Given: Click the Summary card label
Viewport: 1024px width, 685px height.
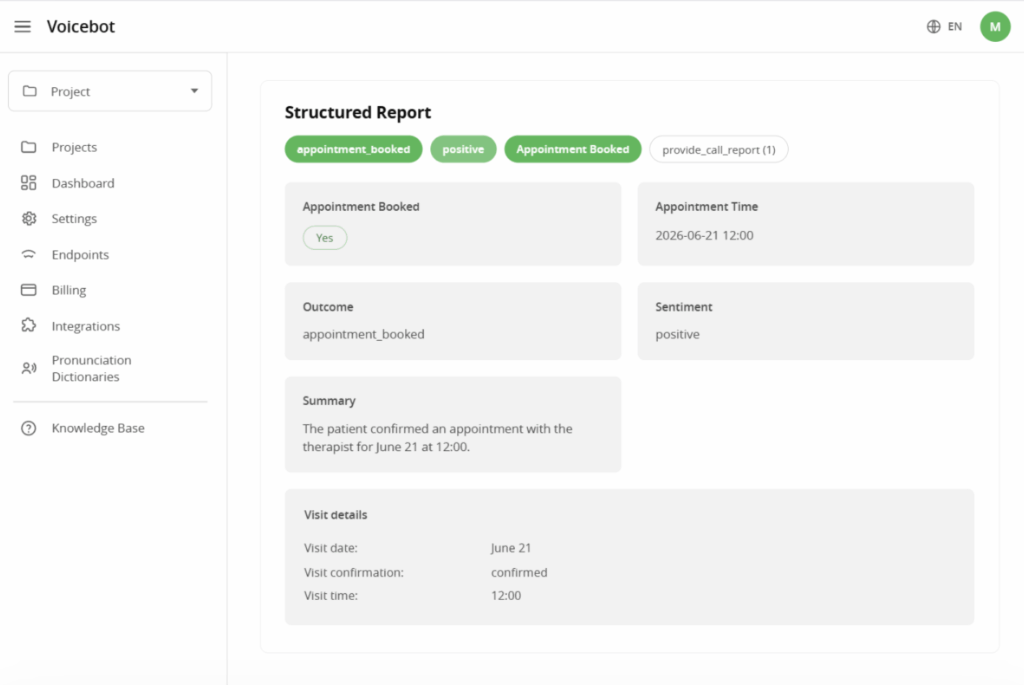Looking at the screenshot, I should pos(329,401).
